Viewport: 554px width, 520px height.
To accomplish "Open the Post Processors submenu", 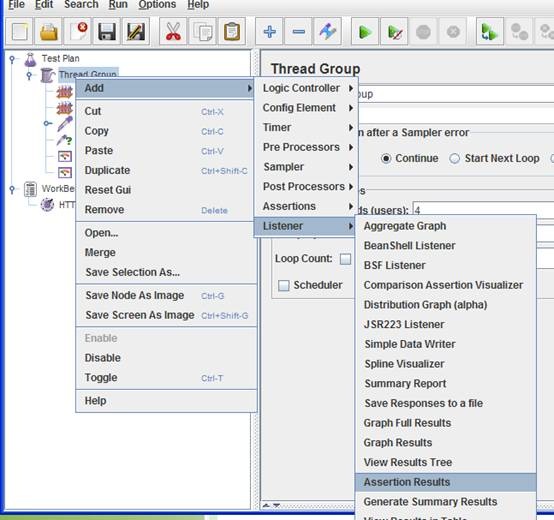I will [306, 187].
